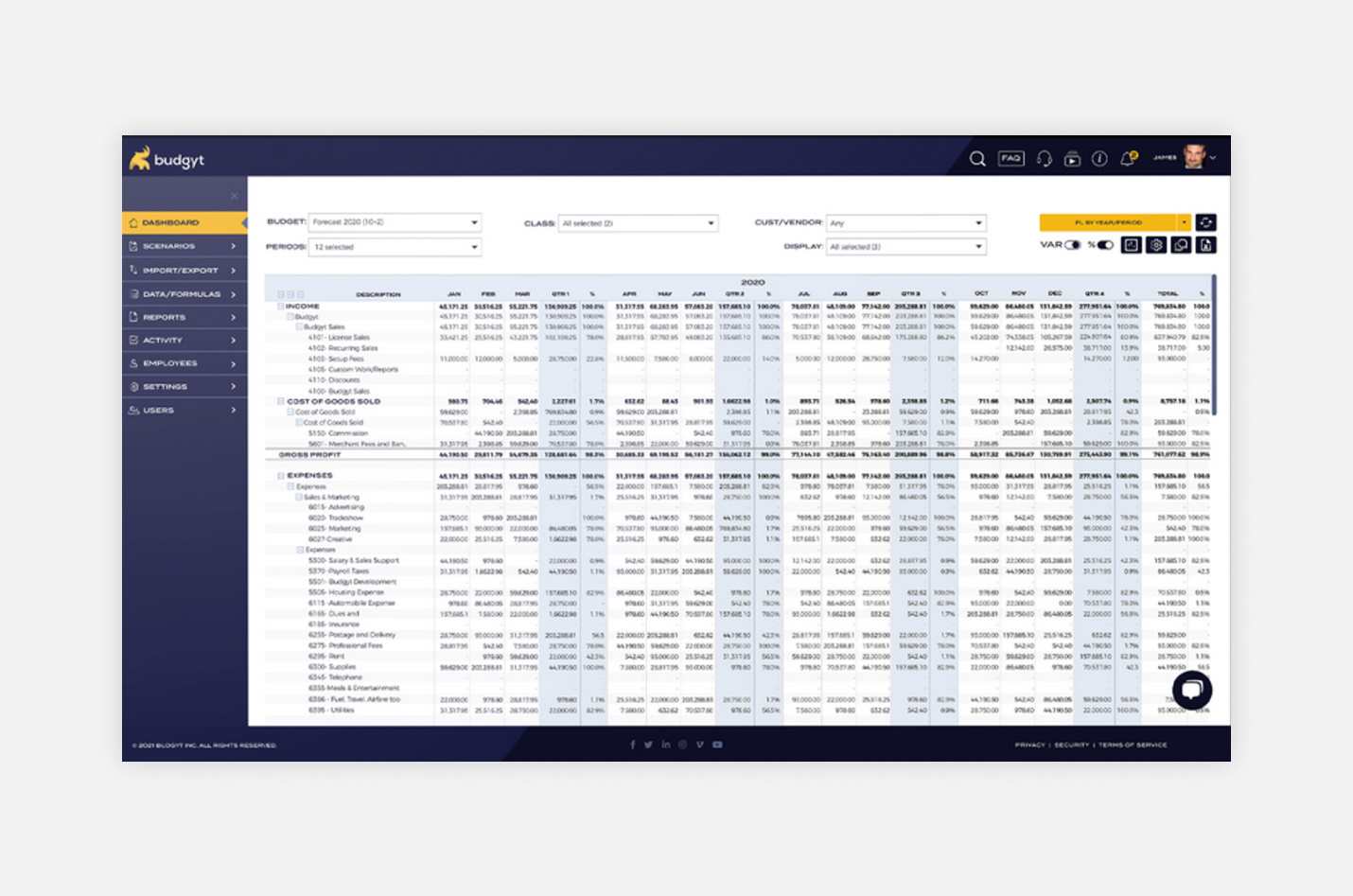Check the notification bell with badge
1353x896 pixels.
tap(1127, 159)
